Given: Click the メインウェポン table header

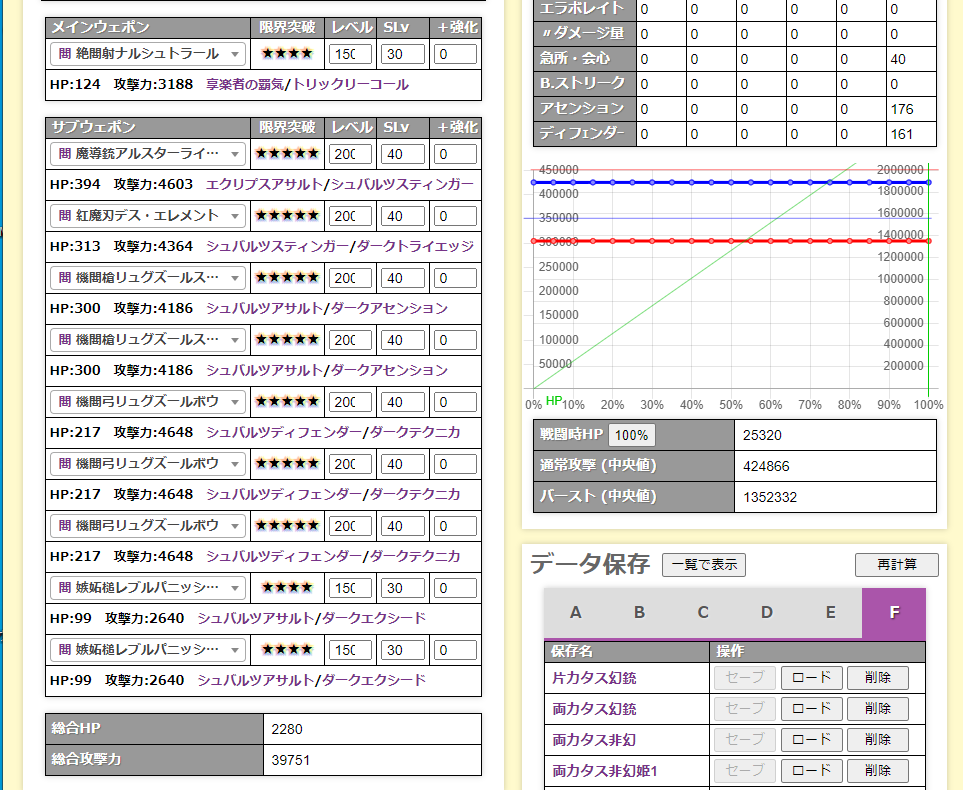Looking at the screenshot, I should tap(148, 28).
